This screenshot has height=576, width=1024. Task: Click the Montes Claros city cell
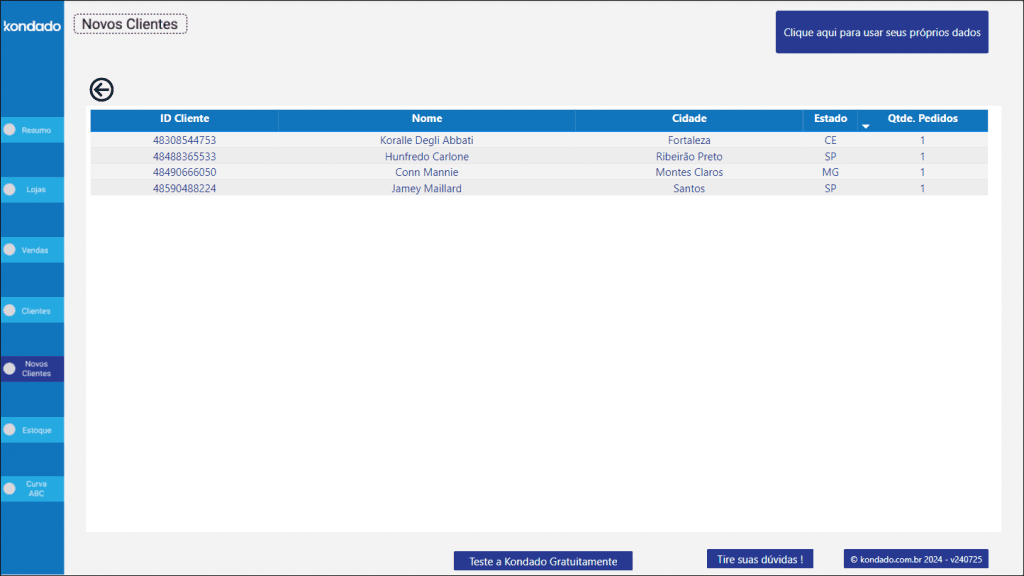(688, 173)
